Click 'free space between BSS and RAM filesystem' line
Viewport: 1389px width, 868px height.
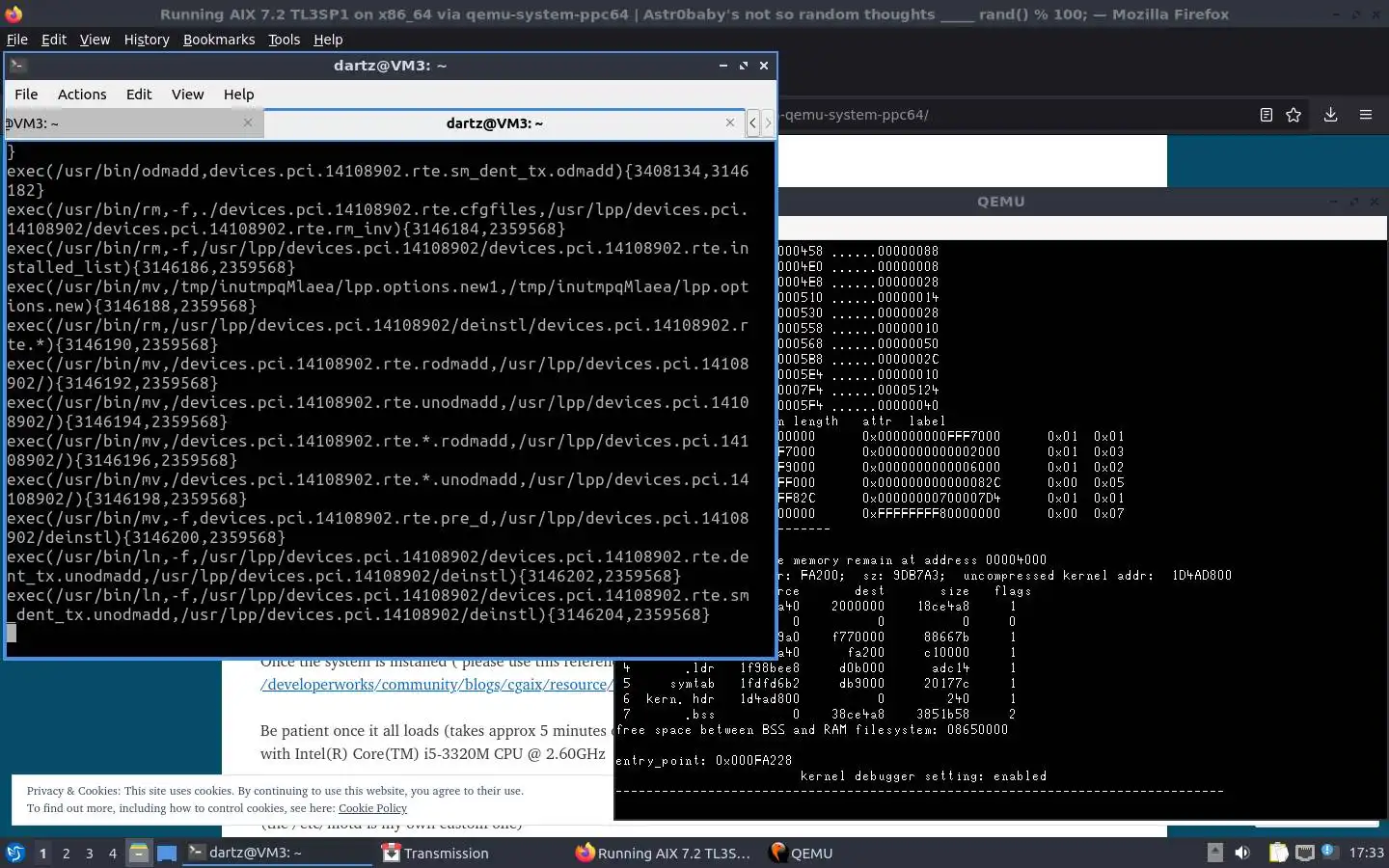pos(812,729)
